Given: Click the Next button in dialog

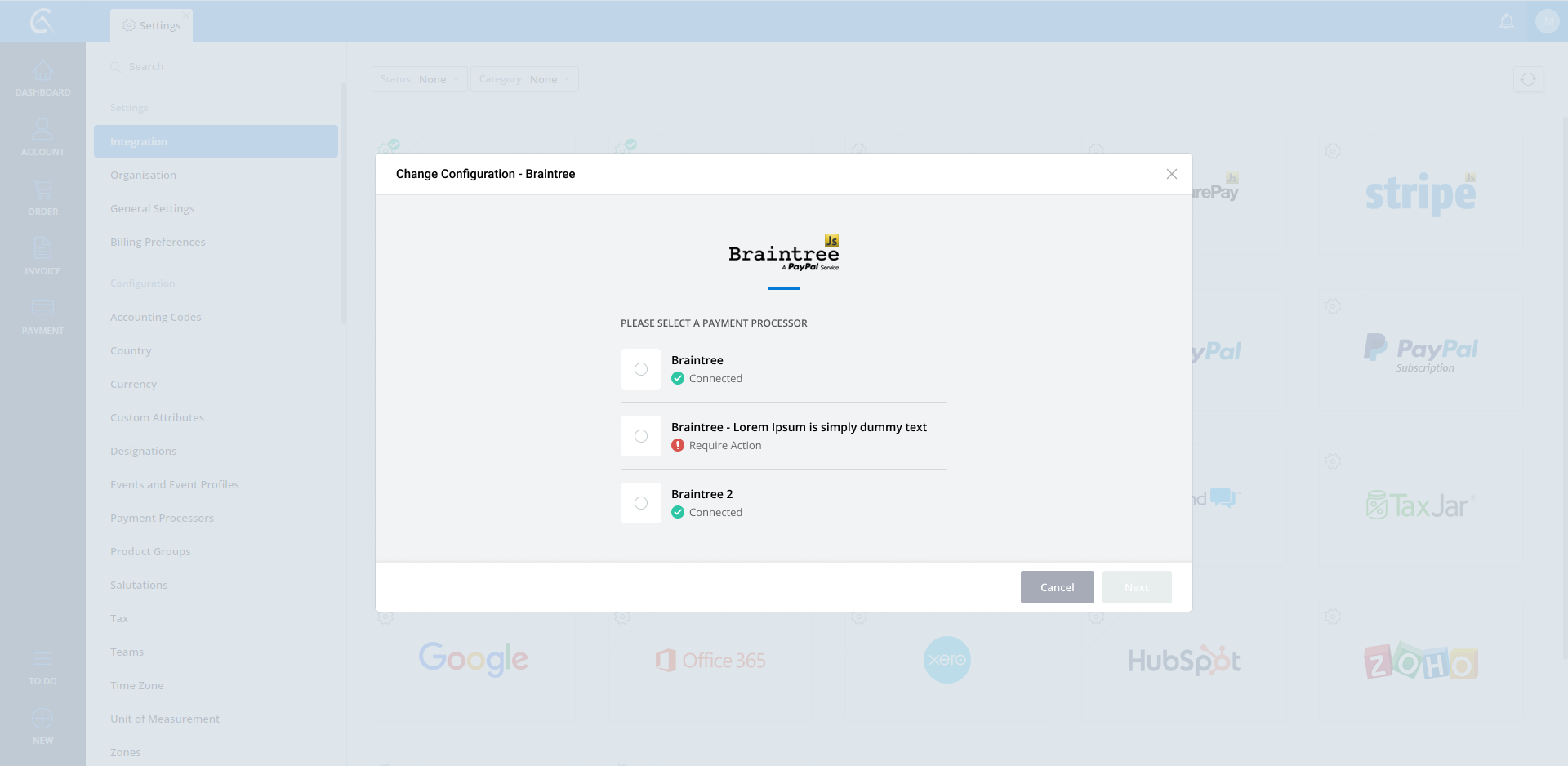Looking at the screenshot, I should tap(1136, 587).
